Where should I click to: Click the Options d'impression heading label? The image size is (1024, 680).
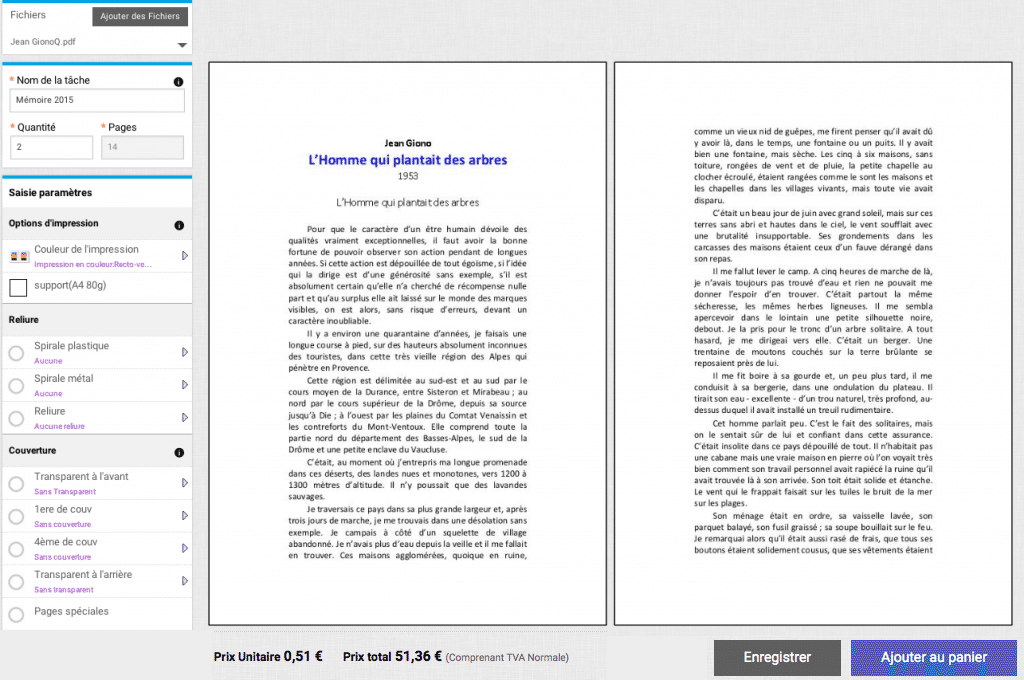tap(54, 223)
